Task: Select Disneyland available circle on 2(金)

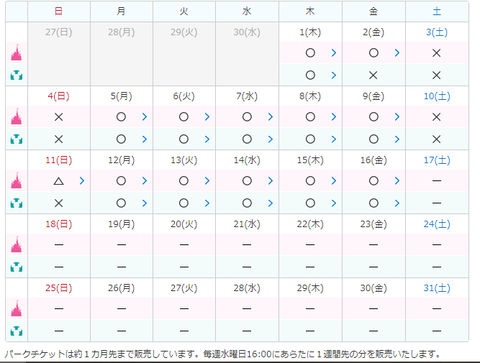Action: 374,53
